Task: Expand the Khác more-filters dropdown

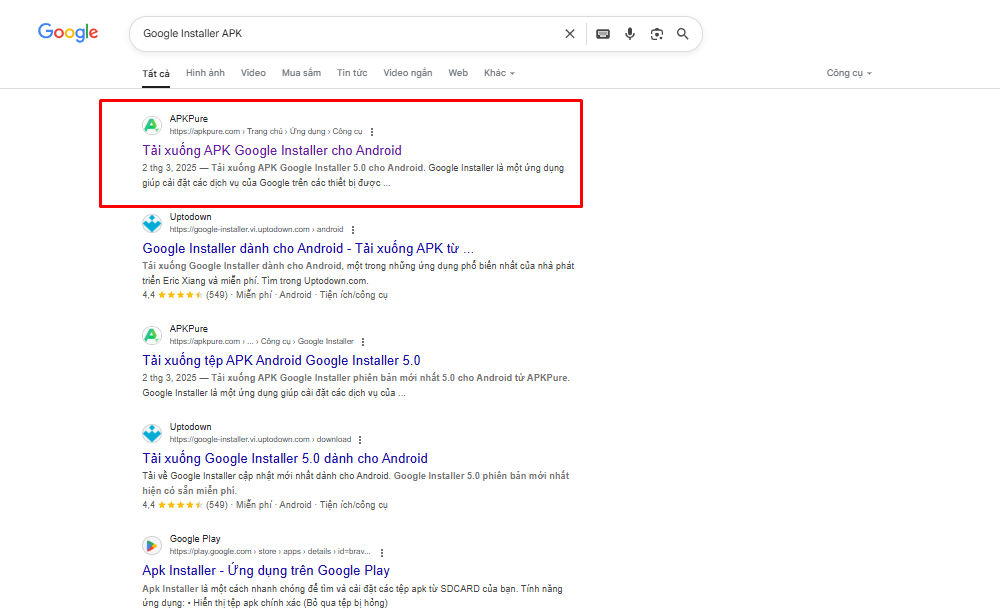Action: 499,73
